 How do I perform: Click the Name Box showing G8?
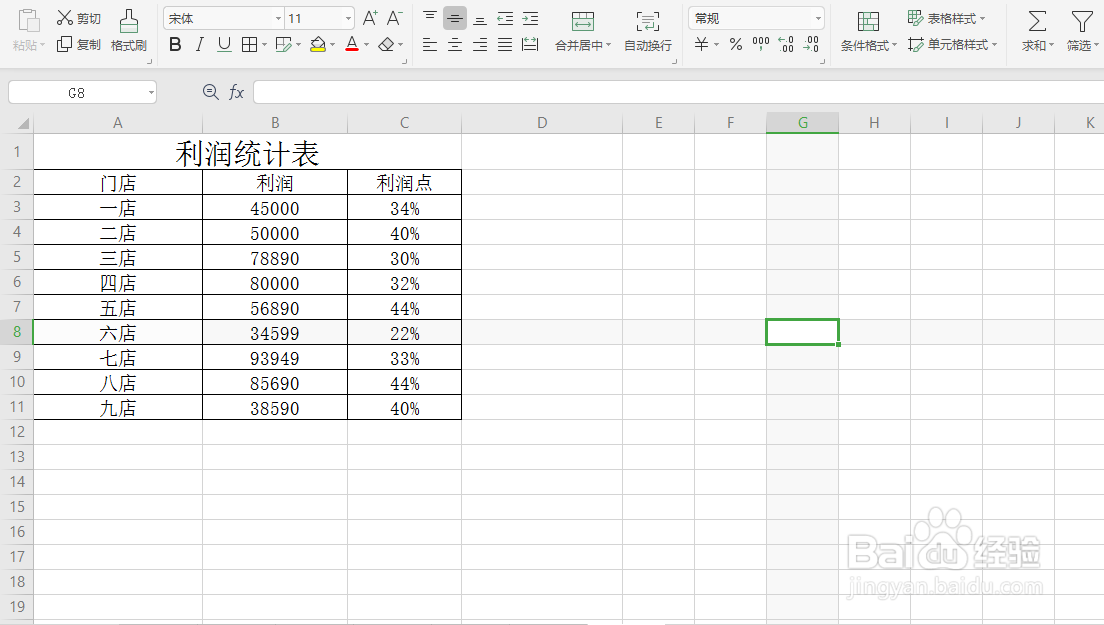pos(77,92)
